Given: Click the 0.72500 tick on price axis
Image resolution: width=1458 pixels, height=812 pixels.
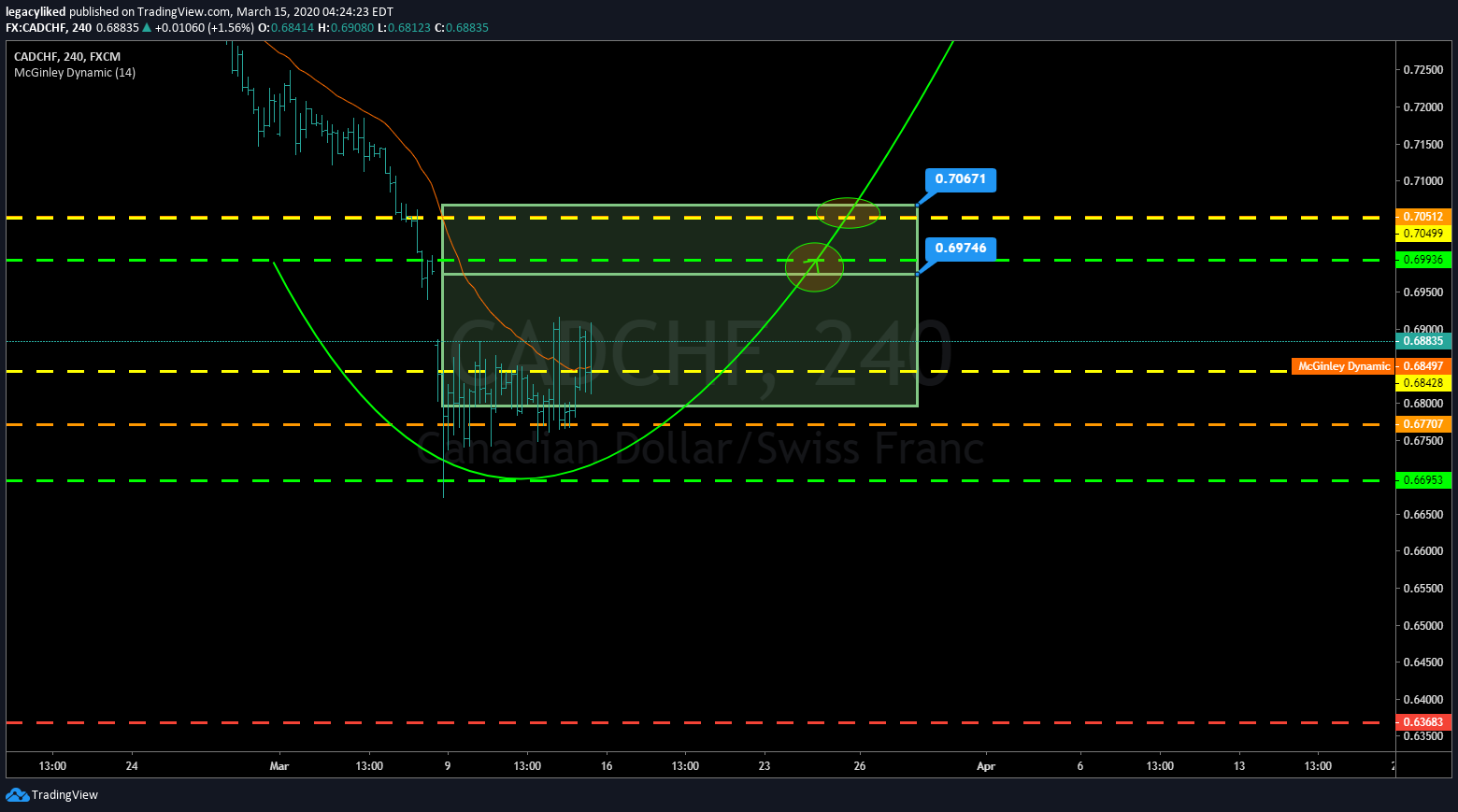Looking at the screenshot, I should tap(1422, 70).
